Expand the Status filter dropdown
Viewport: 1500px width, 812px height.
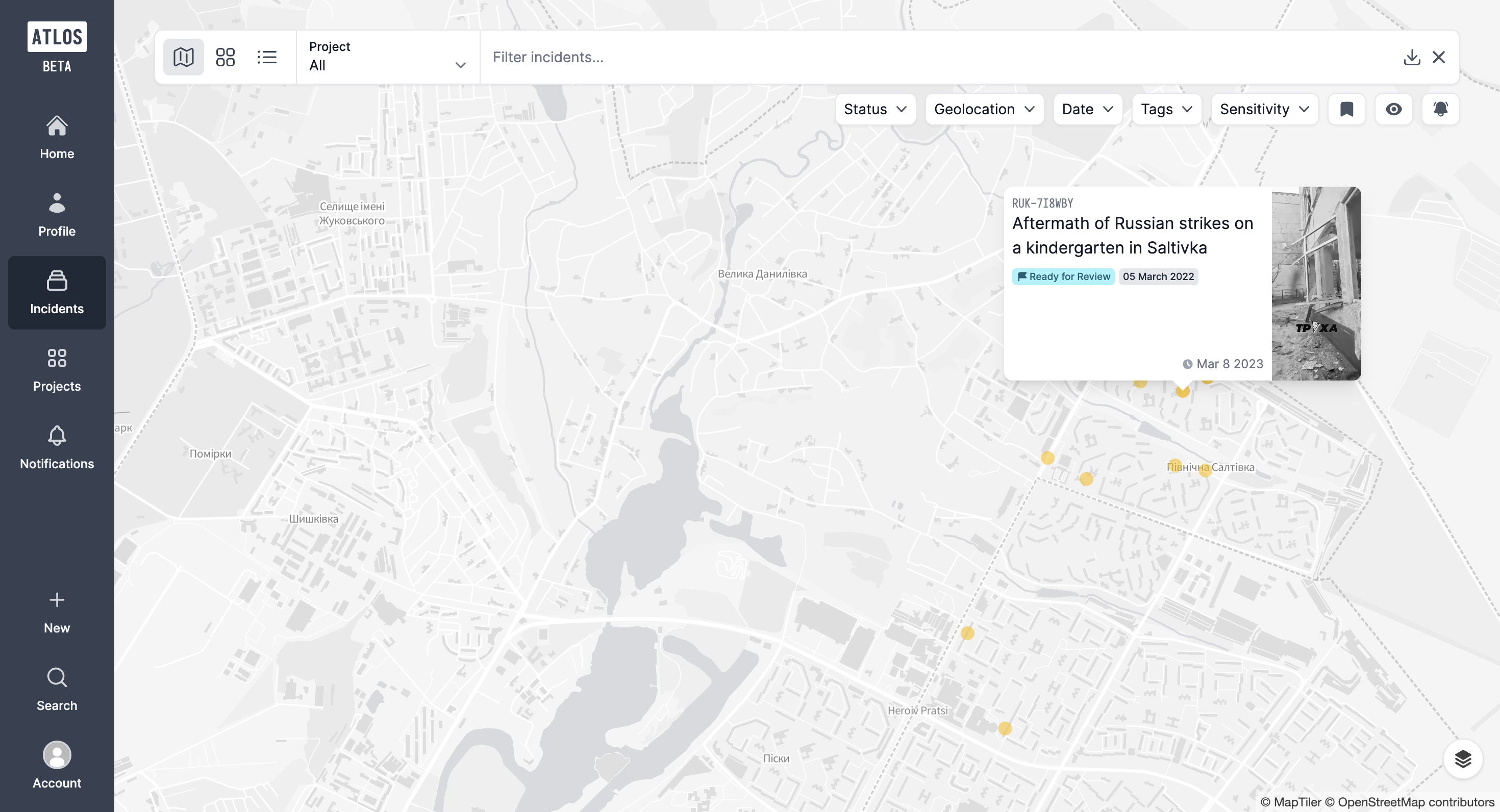(874, 109)
